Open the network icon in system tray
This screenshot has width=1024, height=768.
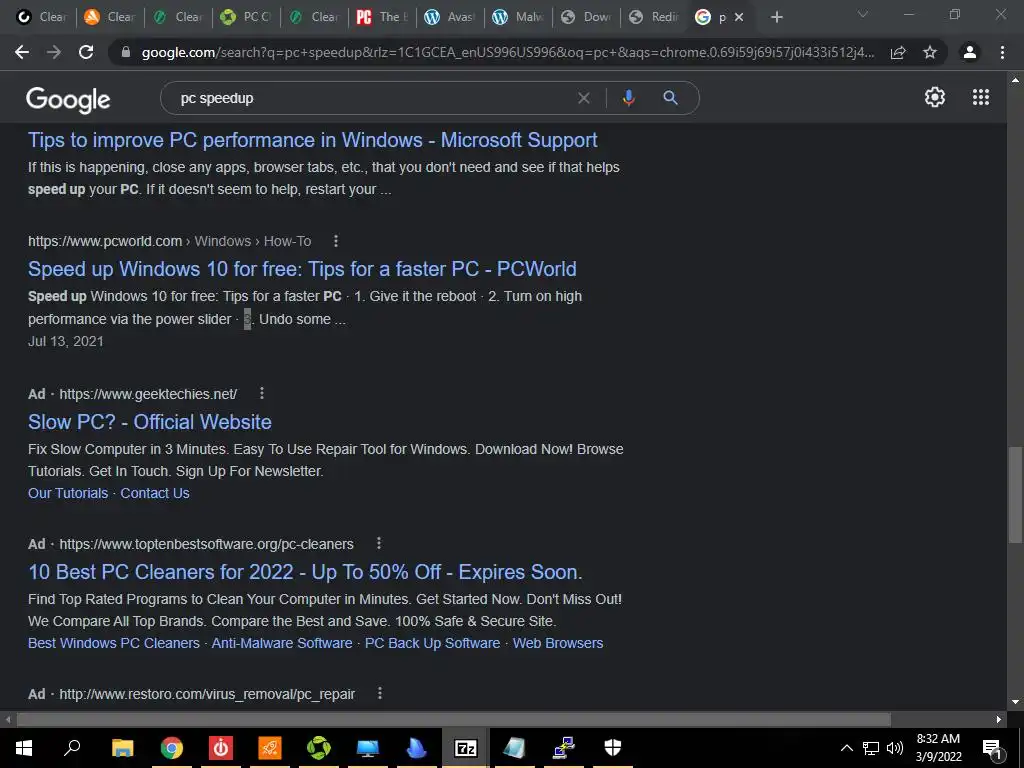(x=871, y=748)
